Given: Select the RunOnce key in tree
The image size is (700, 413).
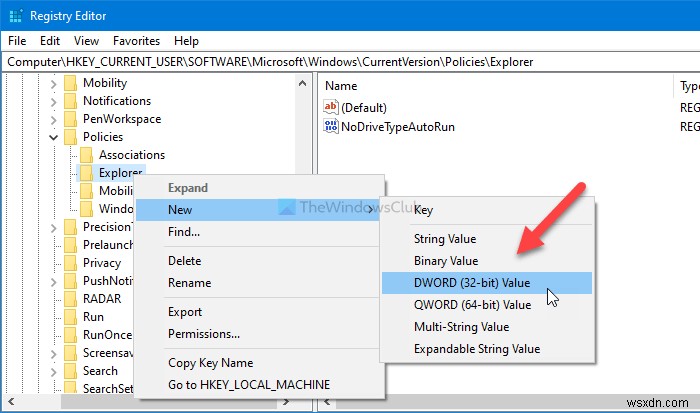Looking at the screenshot, I should tap(107, 335).
